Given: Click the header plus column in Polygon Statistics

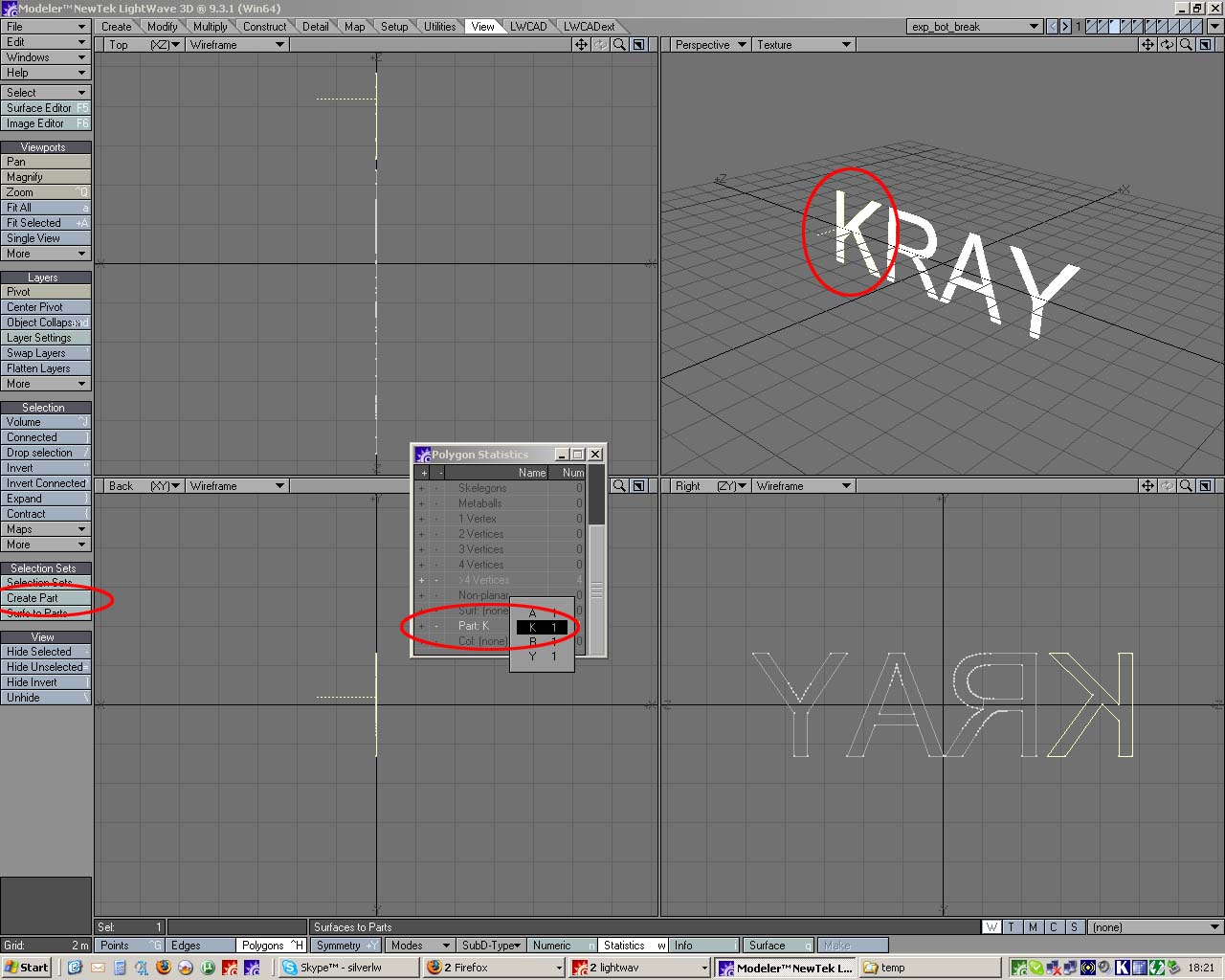Looking at the screenshot, I should (423, 473).
